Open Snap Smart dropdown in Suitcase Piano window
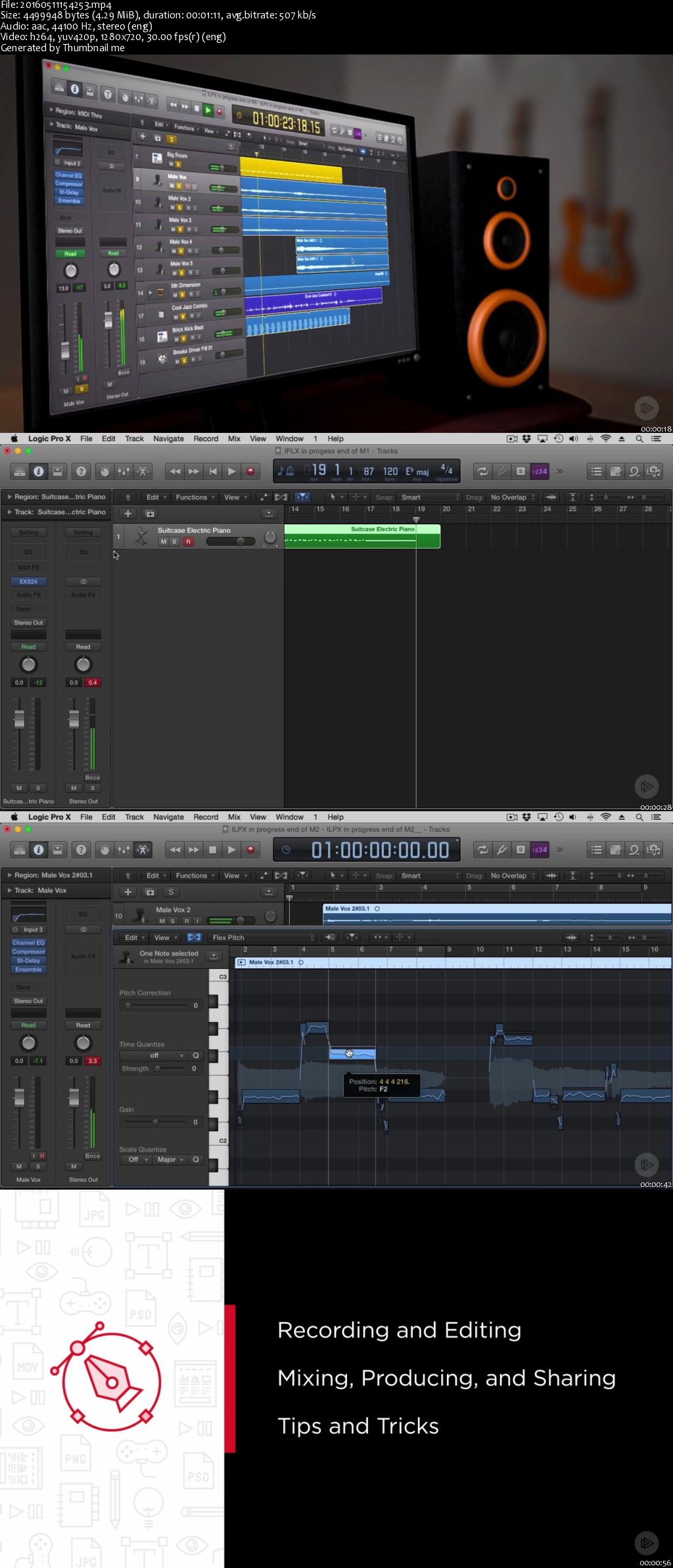The image size is (673, 1568). (430, 497)
